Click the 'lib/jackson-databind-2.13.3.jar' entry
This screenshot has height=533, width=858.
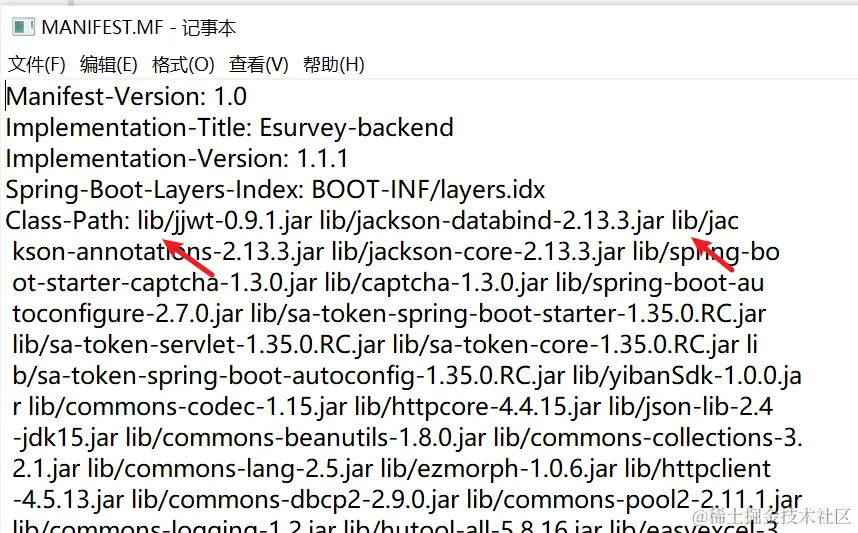click(x=492, y=221)
